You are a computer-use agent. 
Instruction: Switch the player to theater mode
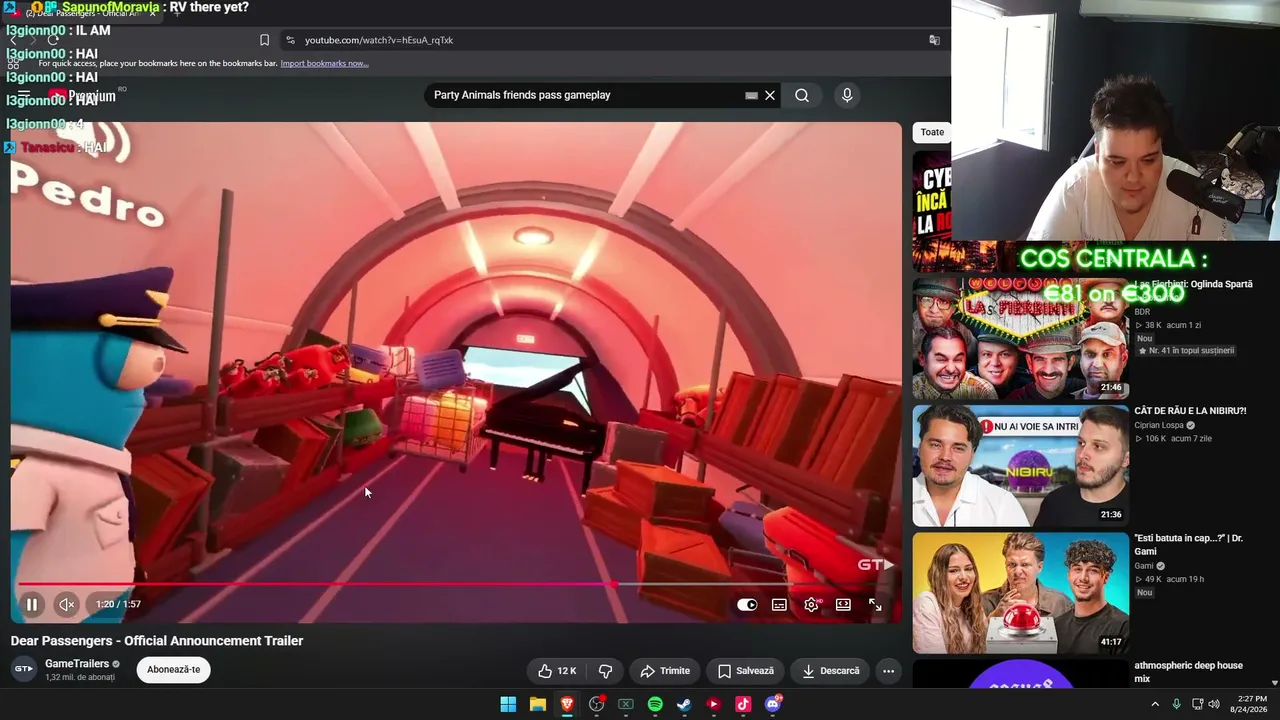(843, 604)
